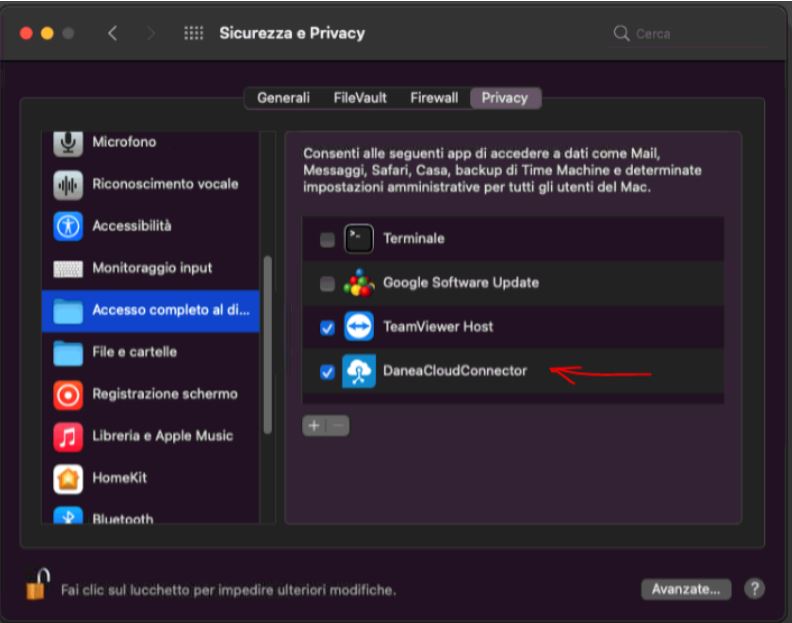Image resolution: width=792 pixels, height=623 pixels.
Task: Click the Avanzate... button
Action: click(x=686, y=589)
